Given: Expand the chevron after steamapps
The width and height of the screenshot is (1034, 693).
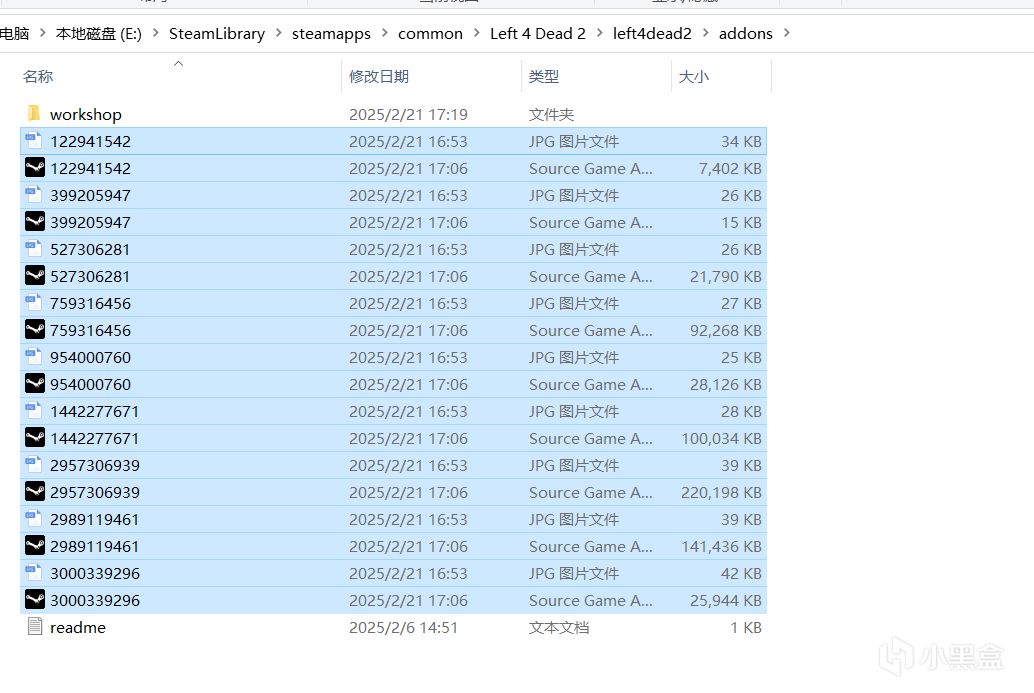Looking at the screenshot, I should [384, 33].
